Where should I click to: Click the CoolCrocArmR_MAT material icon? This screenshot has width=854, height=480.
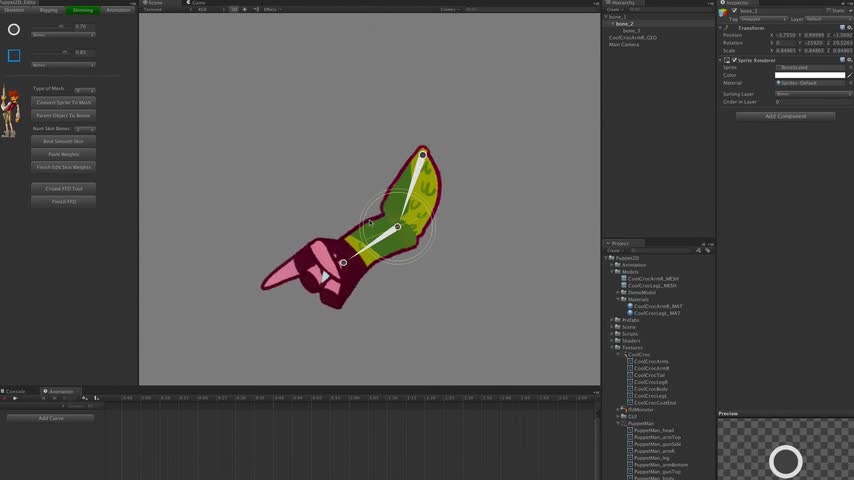tap(630, 306)
